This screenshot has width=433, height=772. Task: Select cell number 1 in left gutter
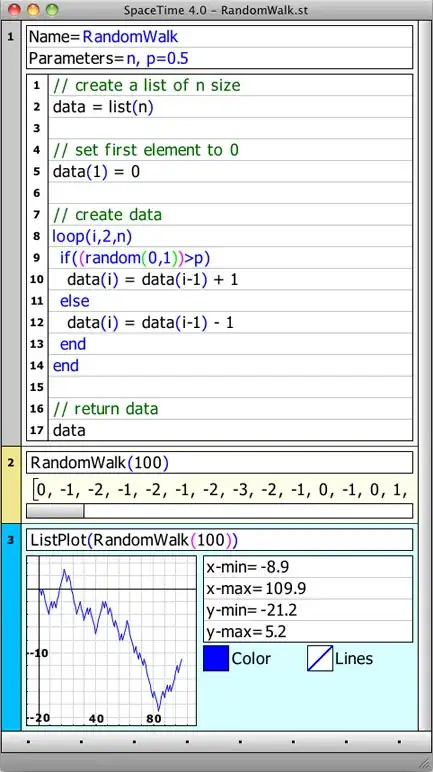click(x=11, y=37)
